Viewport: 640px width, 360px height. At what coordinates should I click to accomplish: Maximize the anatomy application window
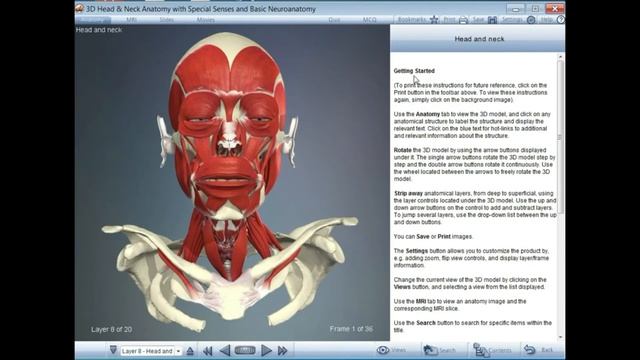click(535, 8)
